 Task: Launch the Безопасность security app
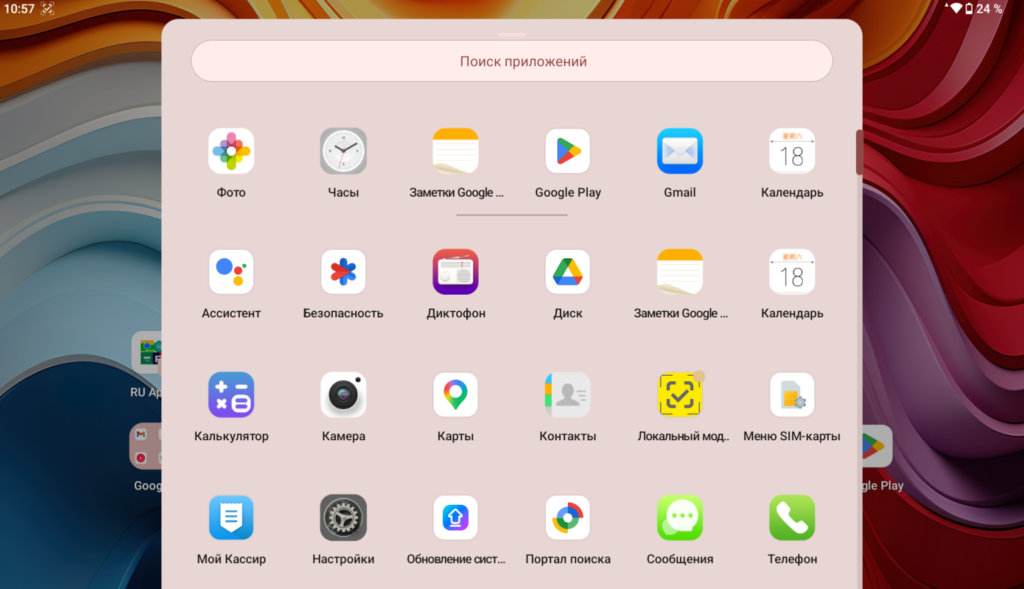click(343, 272)
